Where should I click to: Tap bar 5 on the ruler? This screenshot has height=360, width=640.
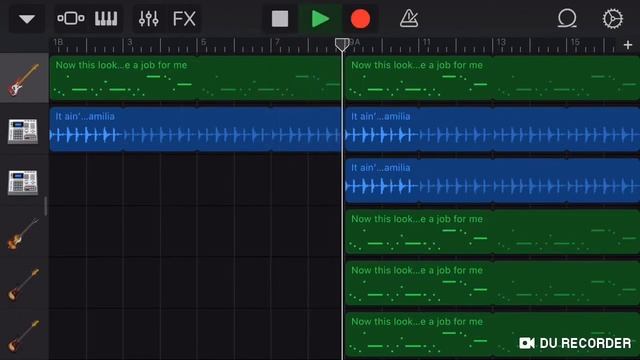coord(204,42)
